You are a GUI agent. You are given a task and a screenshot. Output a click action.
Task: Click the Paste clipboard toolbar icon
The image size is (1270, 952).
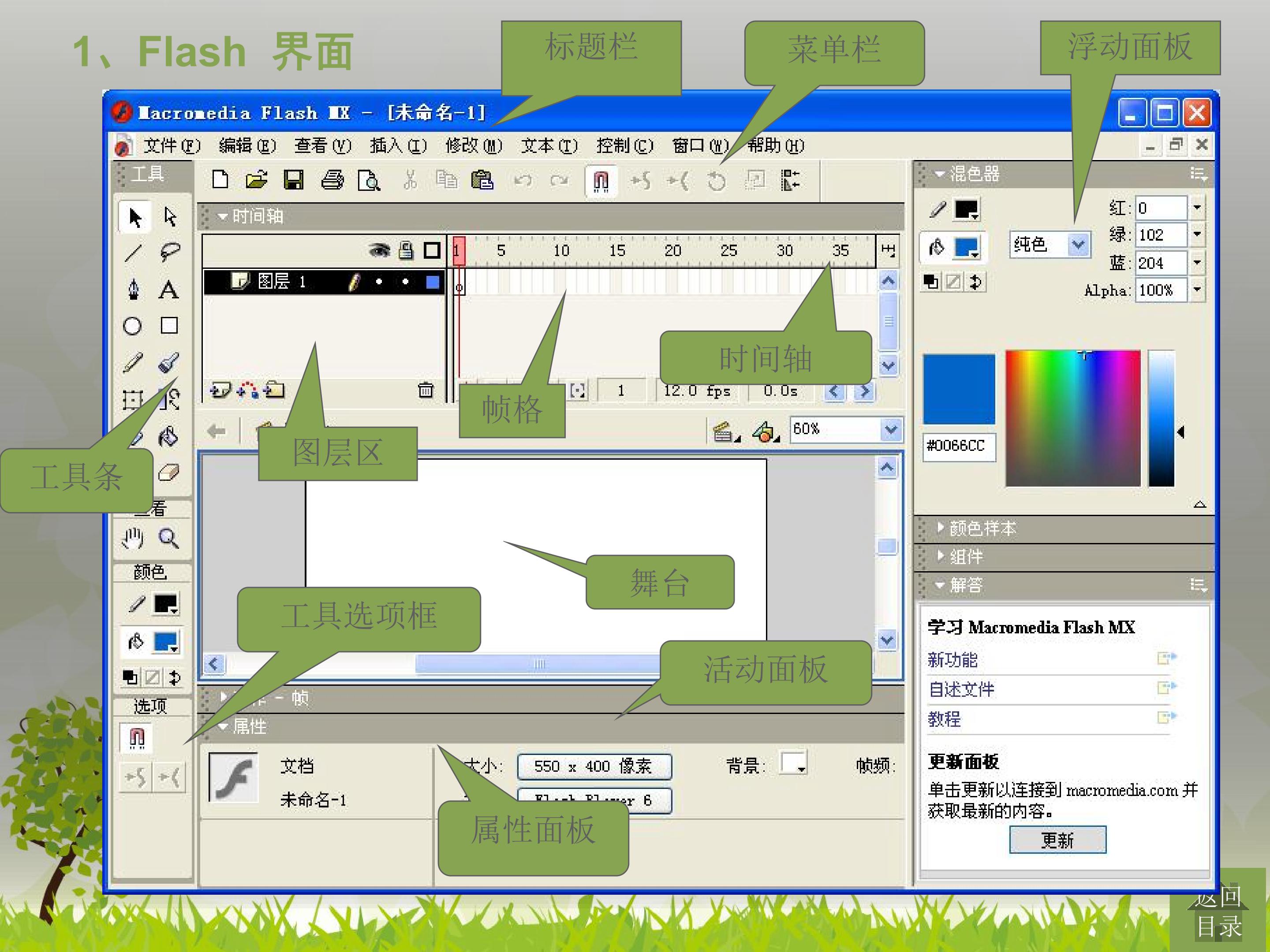(482, 180)
